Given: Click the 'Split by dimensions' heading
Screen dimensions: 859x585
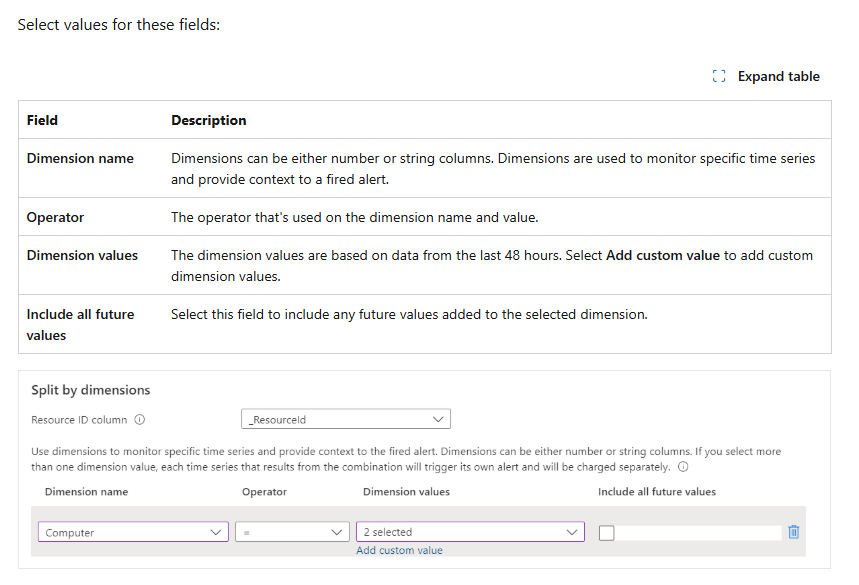Looking at the screenshot, I should [x=90, y=390].
